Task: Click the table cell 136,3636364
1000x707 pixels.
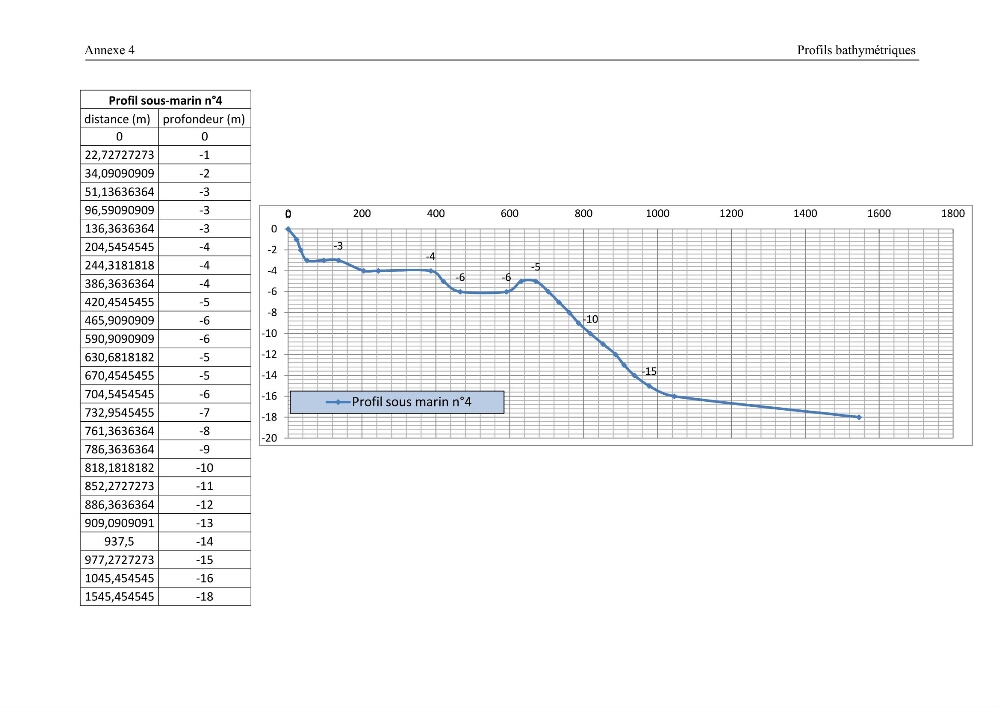Action: click(119, 229)
